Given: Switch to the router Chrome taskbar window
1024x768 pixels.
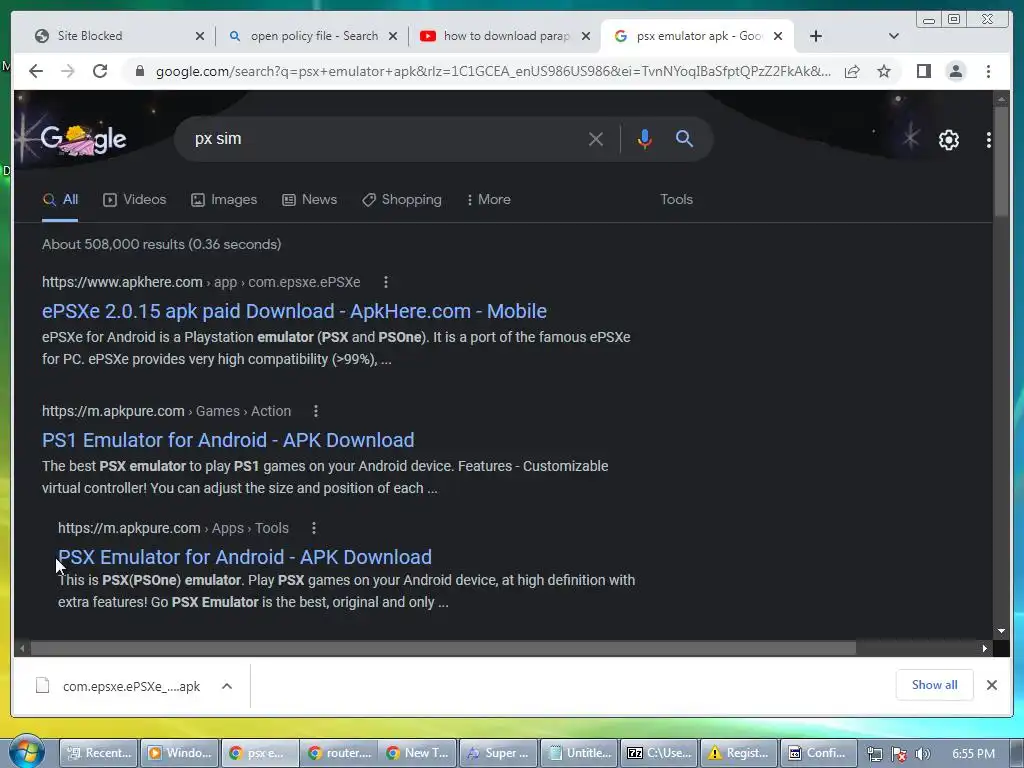Looking at the screenshot, I should coord(340,753).
